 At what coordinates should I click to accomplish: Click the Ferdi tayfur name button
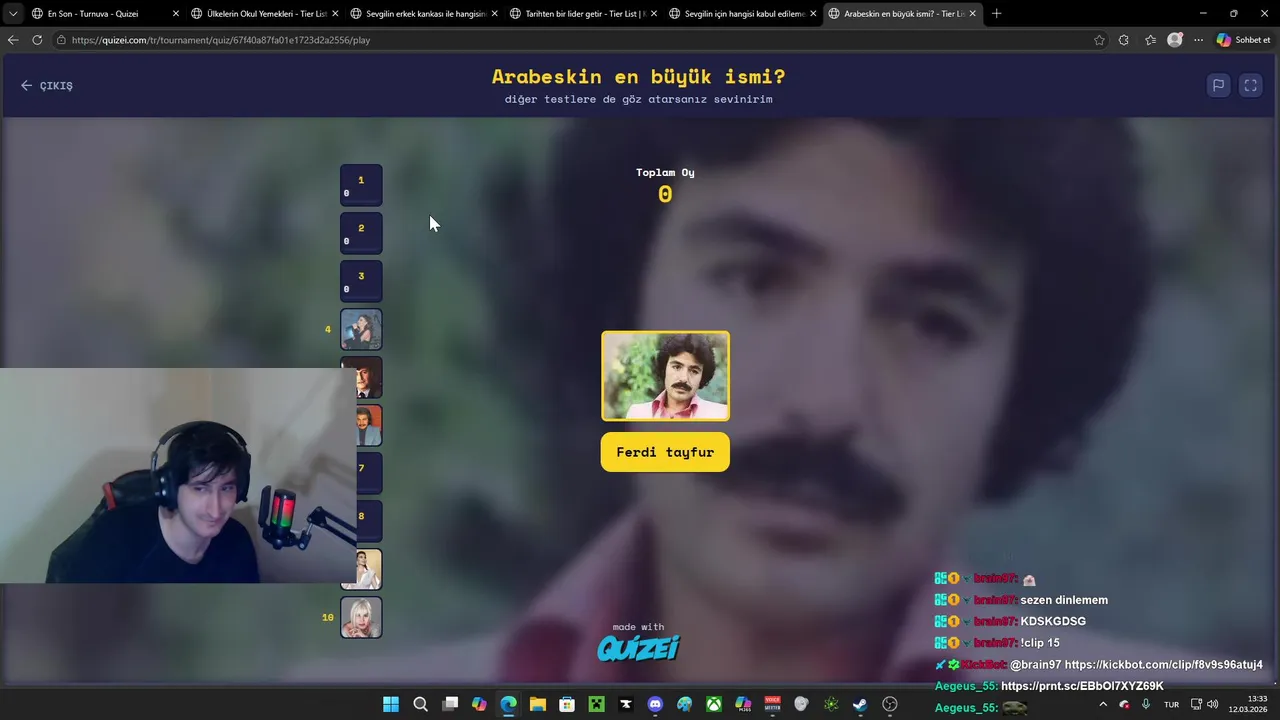coord(665,452)
